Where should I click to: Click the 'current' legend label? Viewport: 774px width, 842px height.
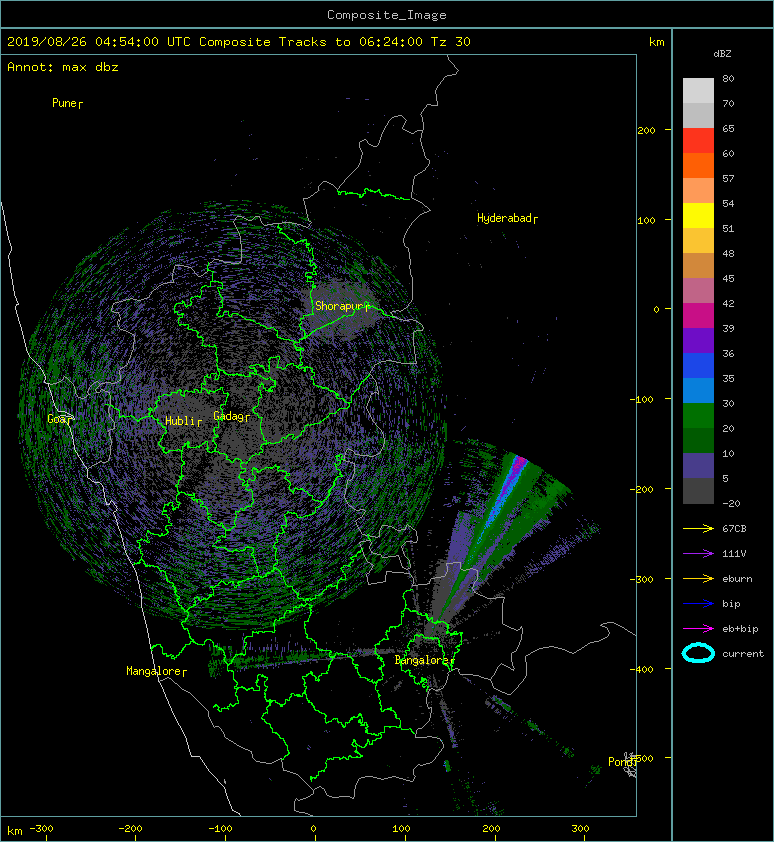click(743, 654)
